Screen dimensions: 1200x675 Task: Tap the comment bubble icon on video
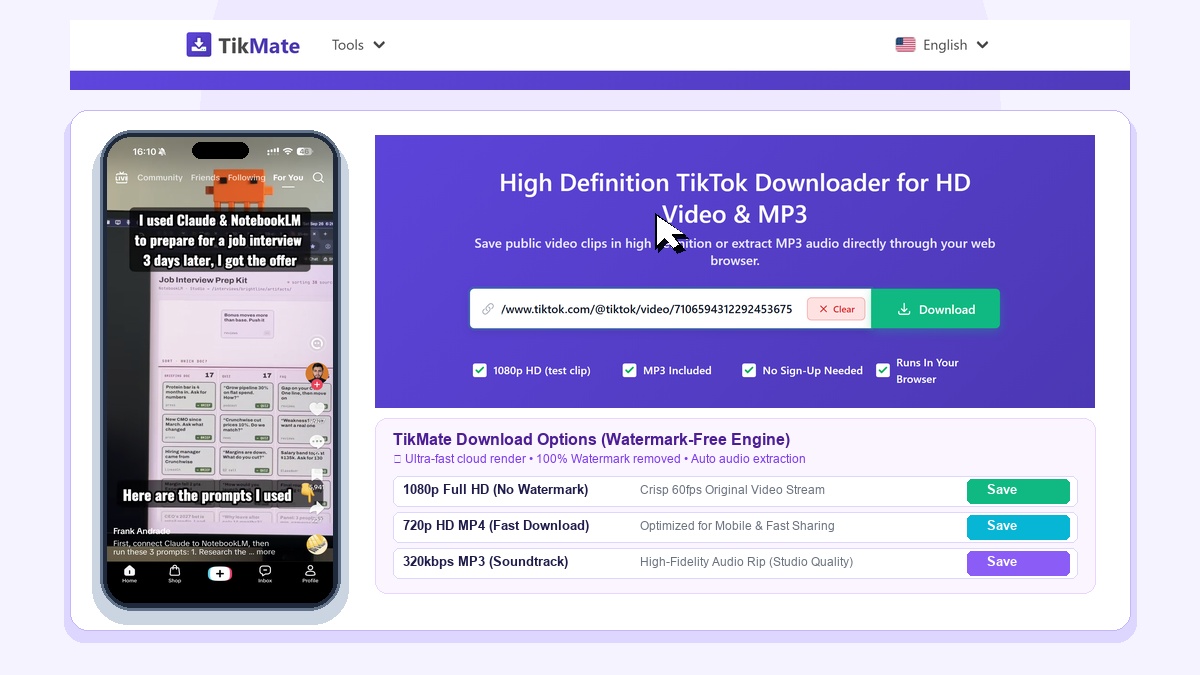pyautogui.click(x=317, y=442)
